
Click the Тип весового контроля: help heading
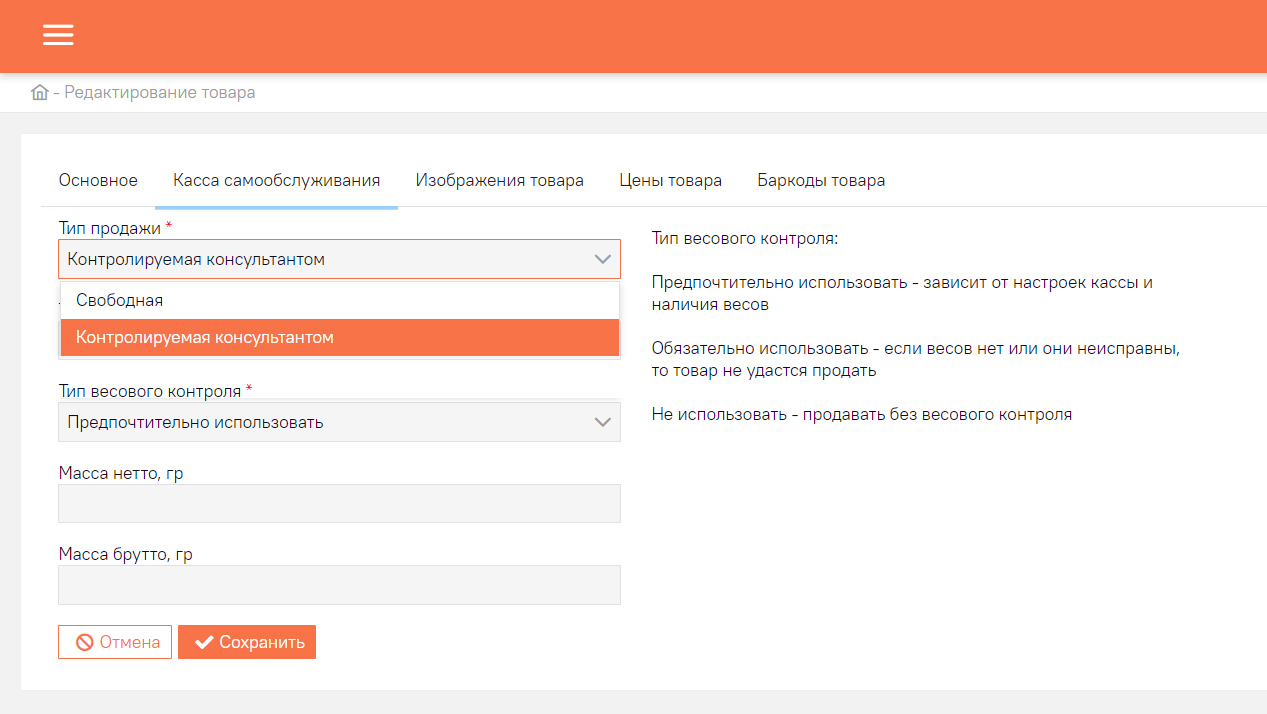pyautogui.click(x=745, y=239)
